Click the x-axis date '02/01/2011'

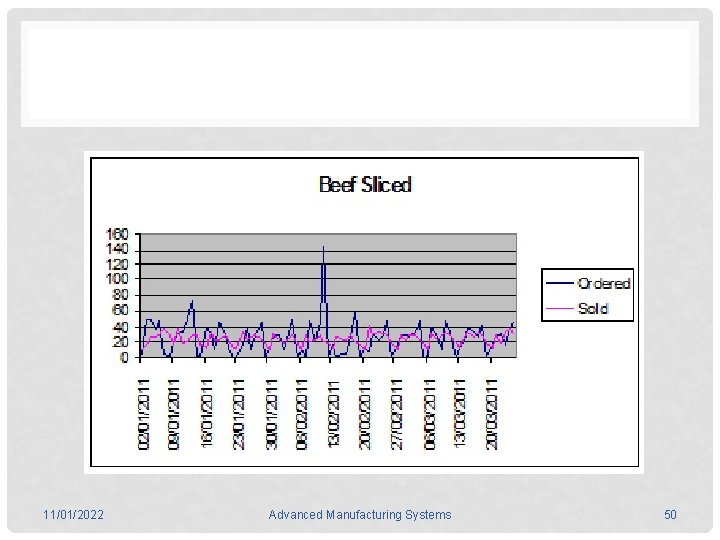coord(144,414)
